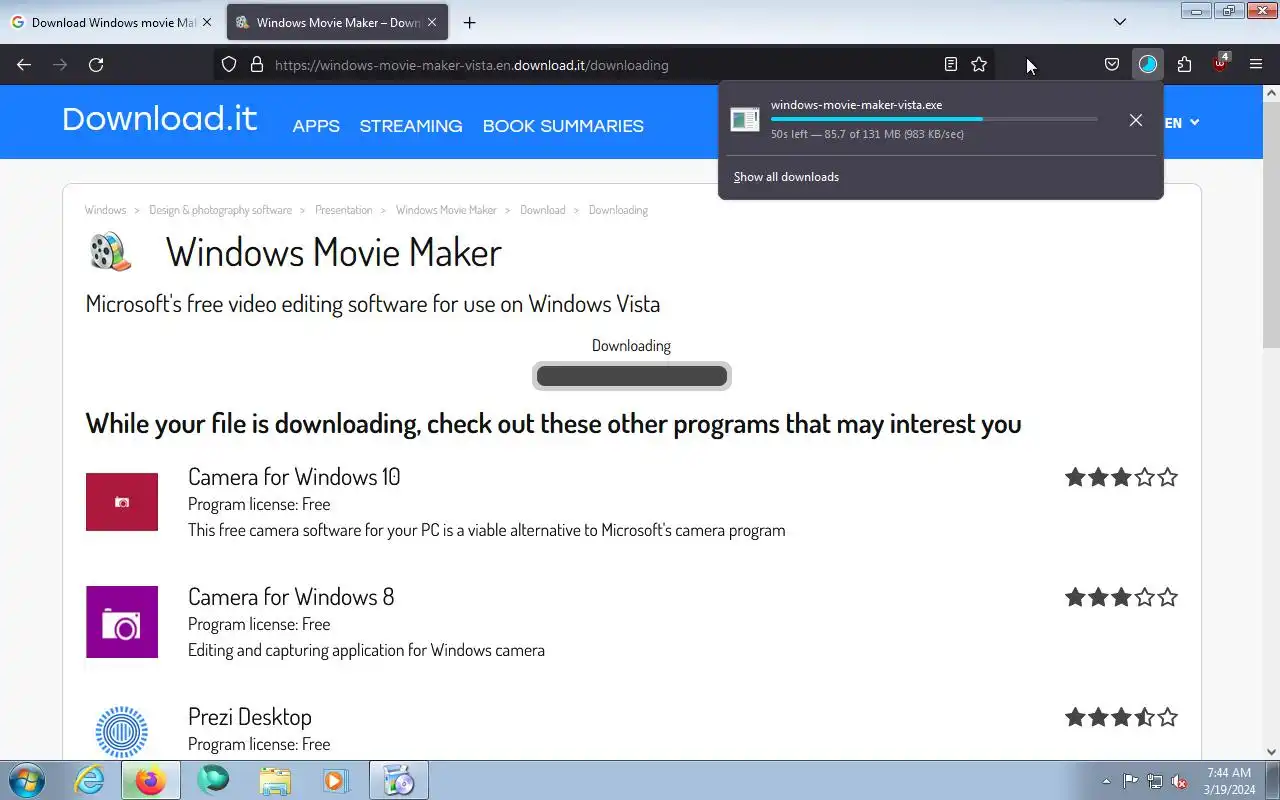Open the APPS menu item
Viewport: 1280px width, 800px height.
316,126
